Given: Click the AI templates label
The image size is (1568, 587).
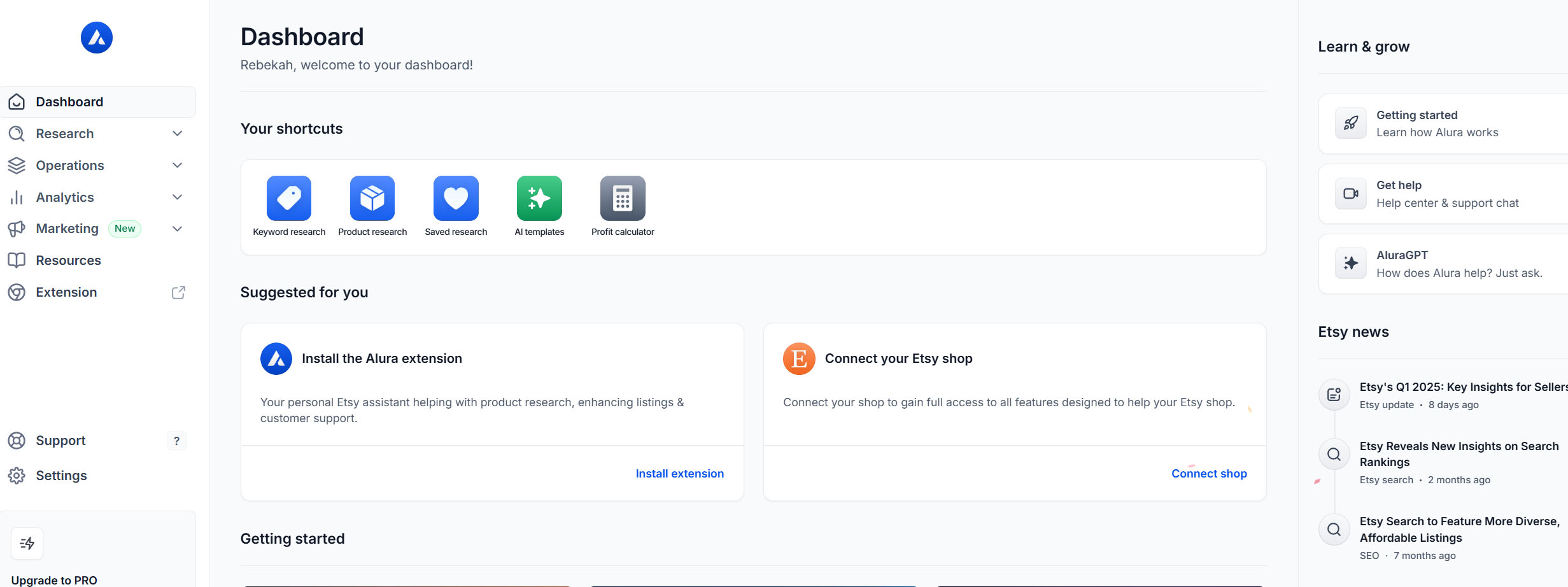Looking at the screenshot, I should coord(539,232).
